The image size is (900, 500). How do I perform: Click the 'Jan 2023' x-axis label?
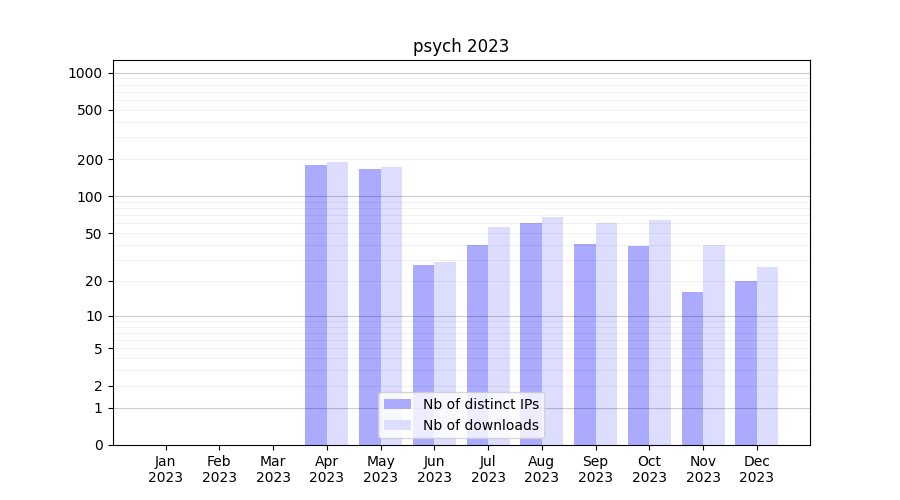pos(166,469)
